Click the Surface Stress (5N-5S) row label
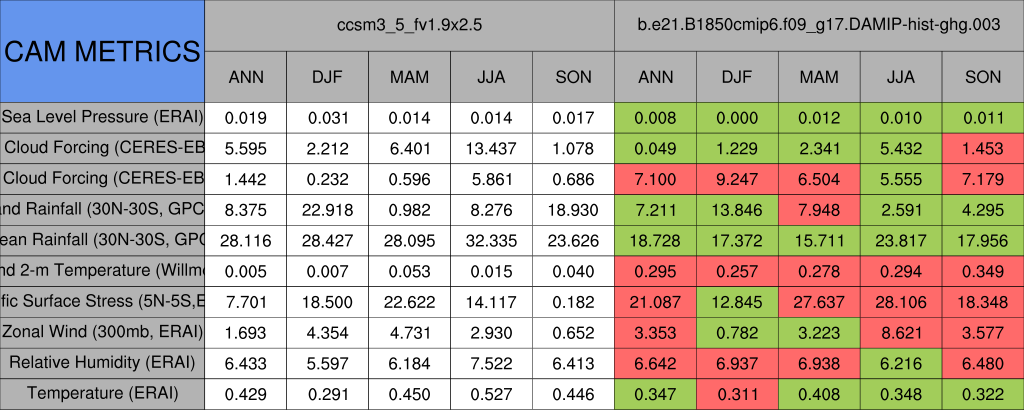Screen dimensions: 1024x410 [x=102, y=301]
